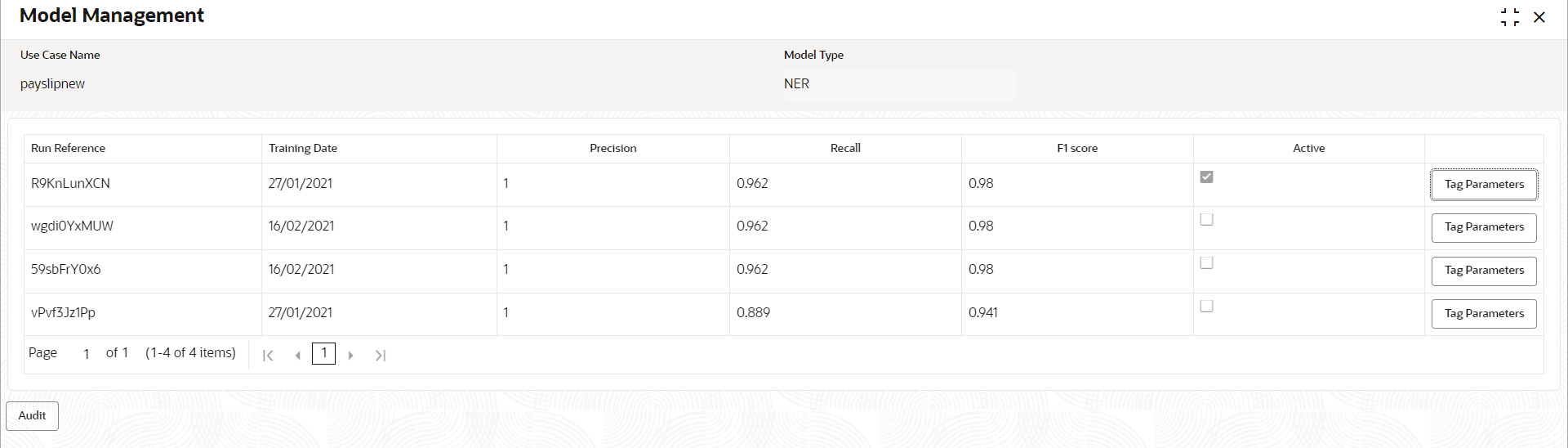Enable Active checkbox for 59sbFrY0x6
Screen dimensions: 1568x448
[1206, 263]
